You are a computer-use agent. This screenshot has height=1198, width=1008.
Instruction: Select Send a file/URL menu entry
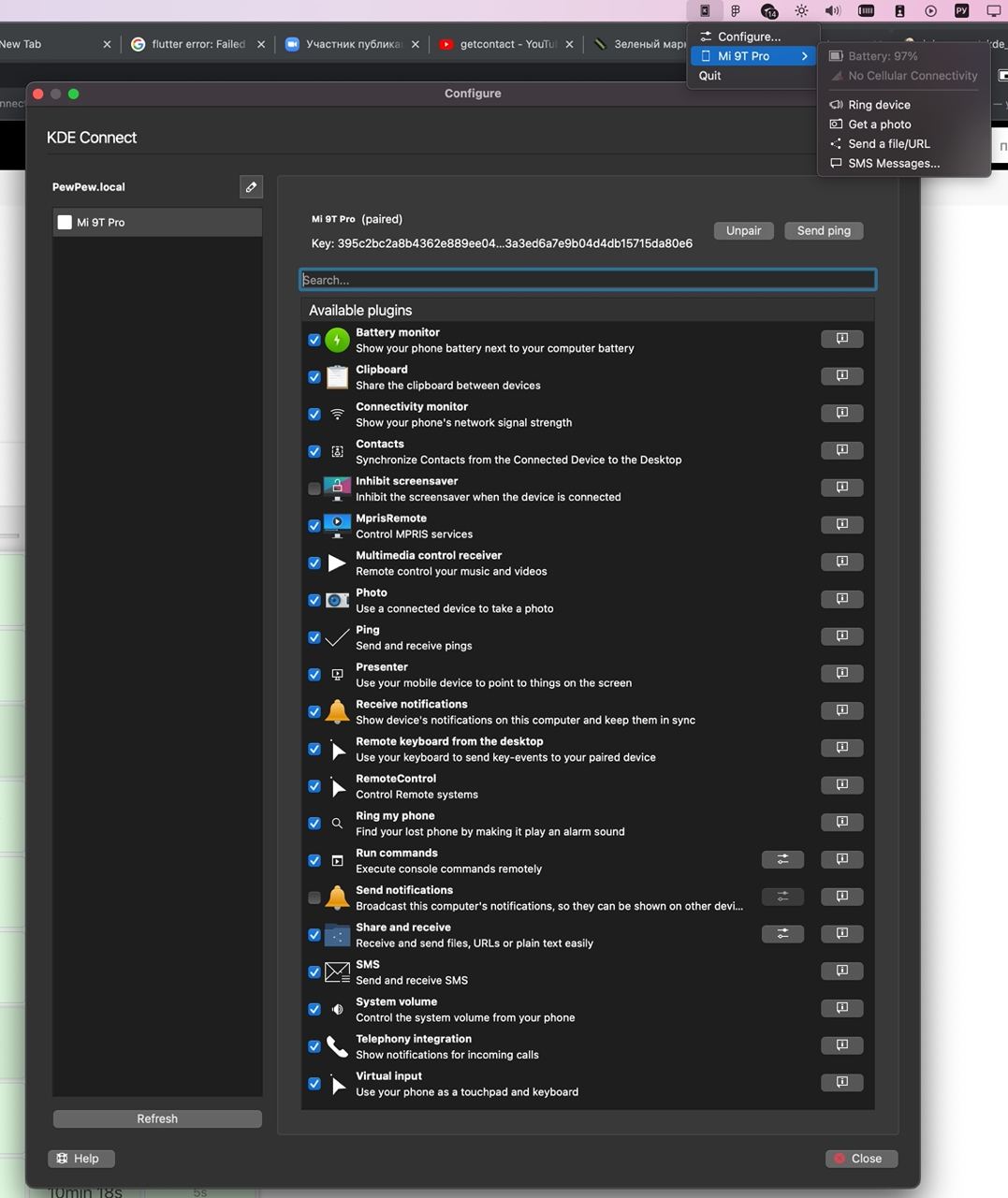point(903,144)
